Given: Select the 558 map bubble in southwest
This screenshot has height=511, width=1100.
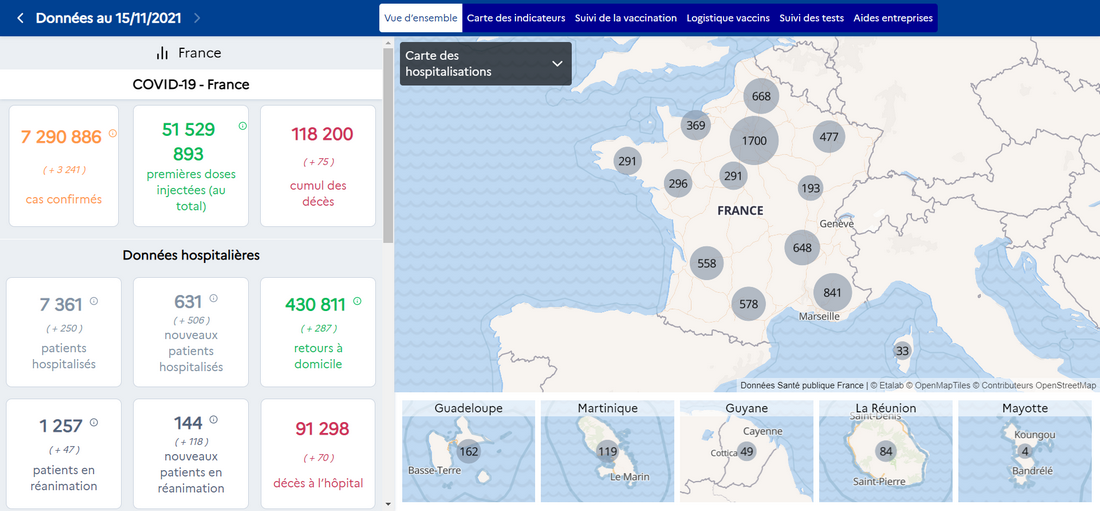Looking at the screenshot, I should pos(707,263).
